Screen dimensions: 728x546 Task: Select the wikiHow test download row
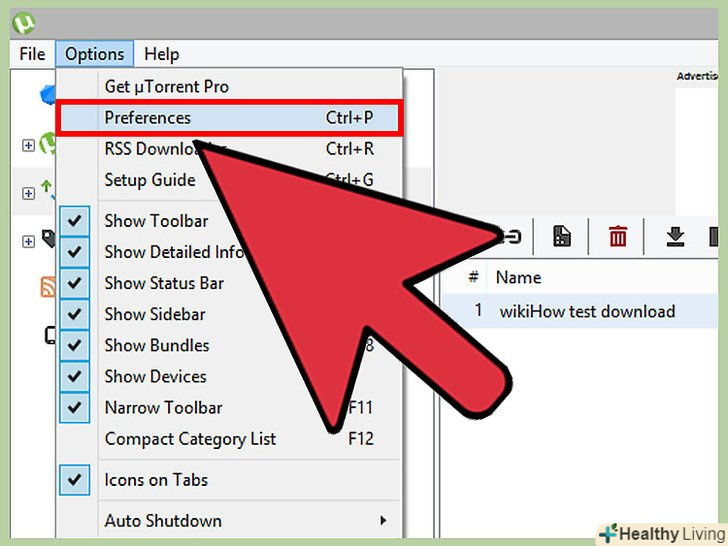tap(579, 311)
